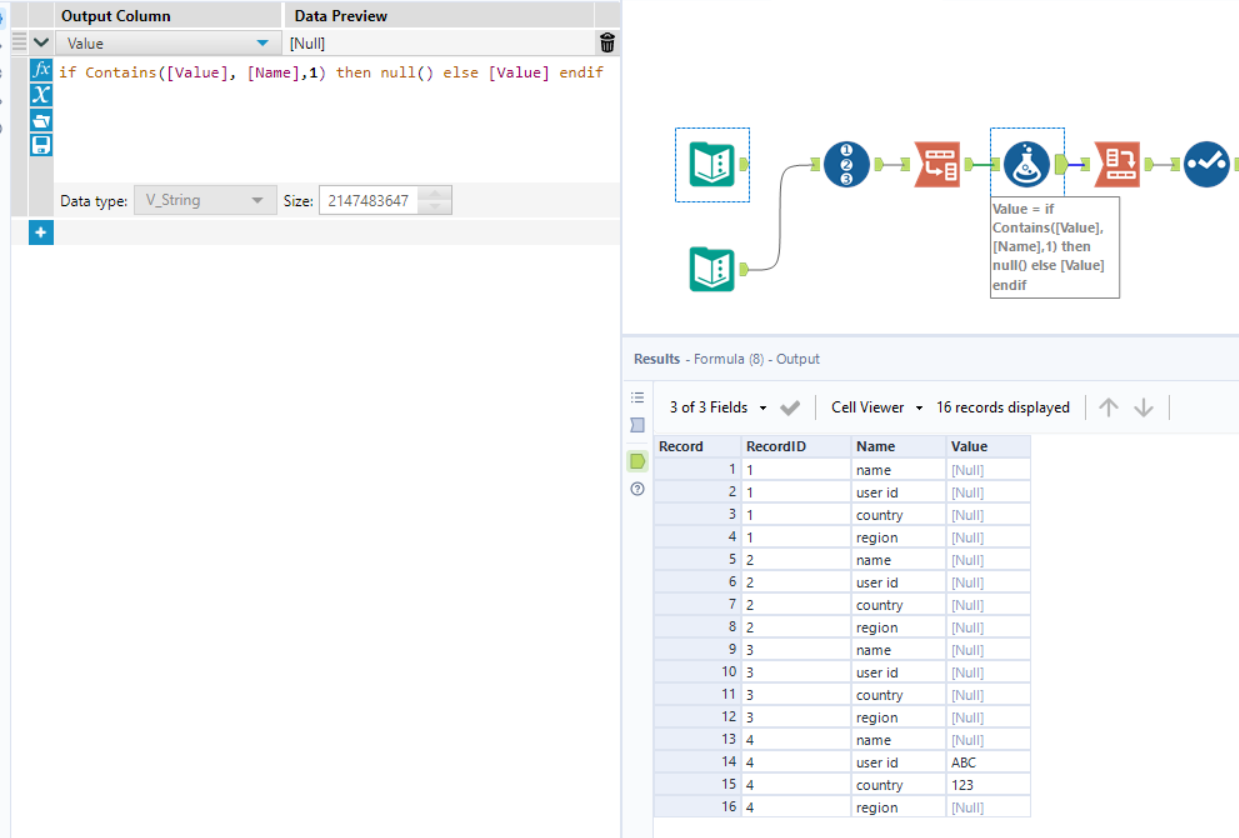
Task: Open the Data type V_String dropdown
Action: [257, 200]
